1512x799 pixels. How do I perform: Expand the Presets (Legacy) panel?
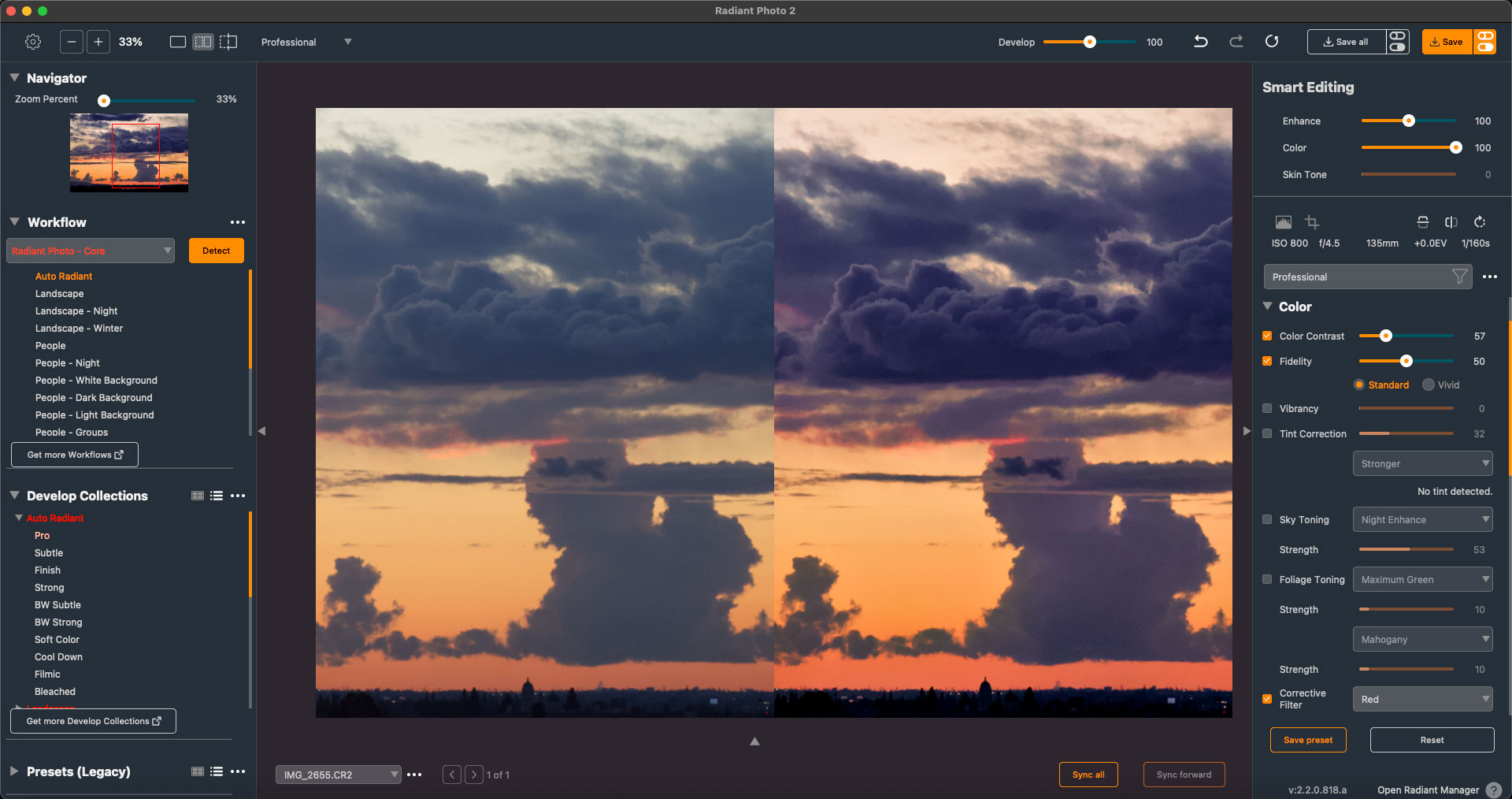(14, 771)
